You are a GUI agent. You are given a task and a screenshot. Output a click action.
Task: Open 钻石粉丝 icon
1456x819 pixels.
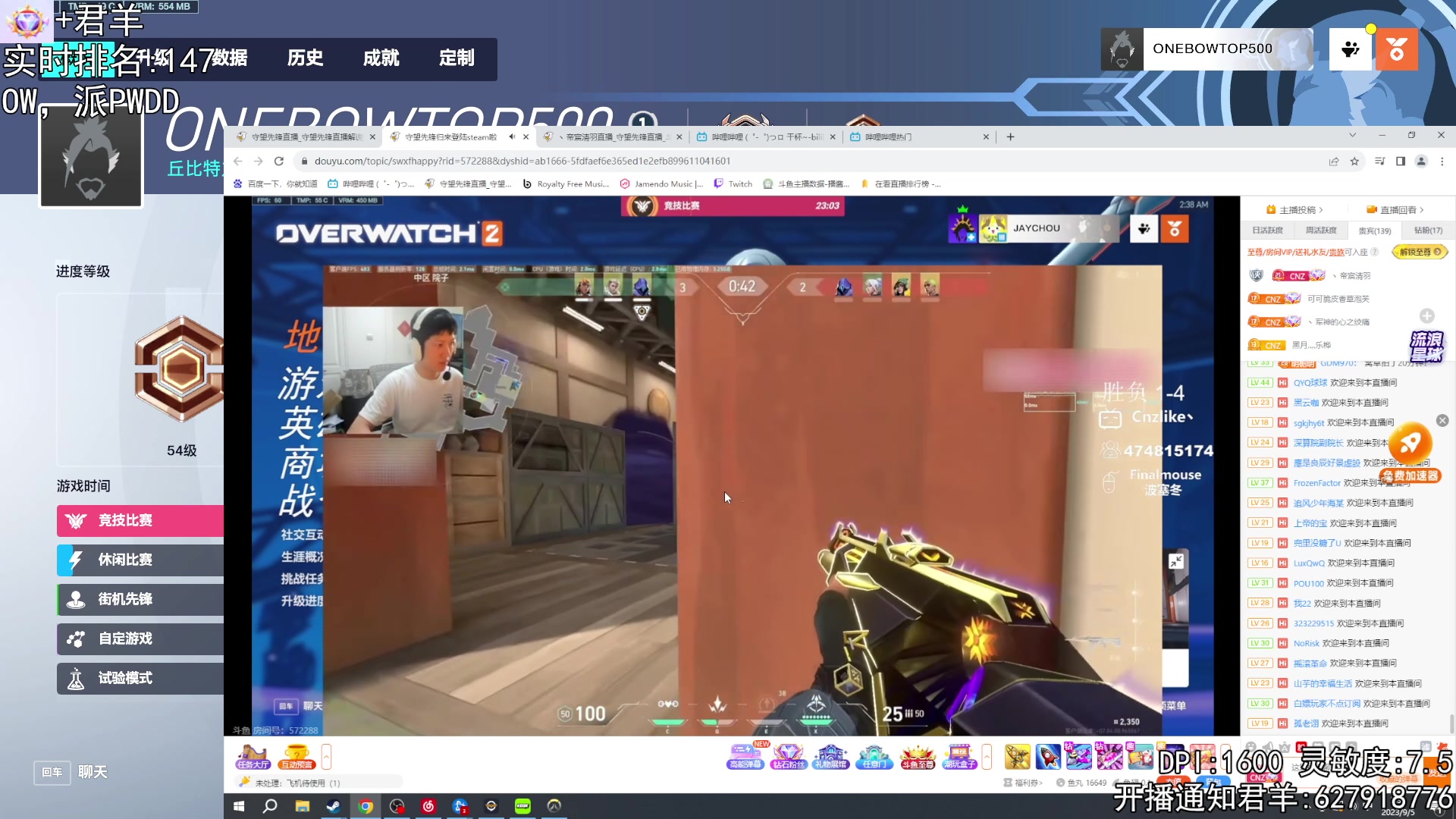[788, 756]
